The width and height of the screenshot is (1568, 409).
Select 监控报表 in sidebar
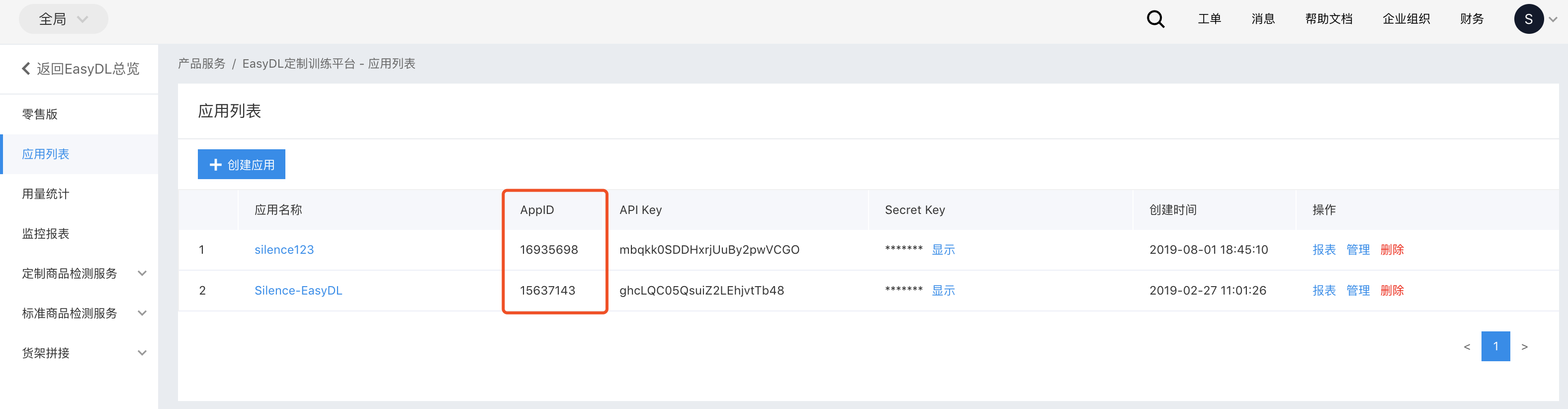click(x=46, y=233)
